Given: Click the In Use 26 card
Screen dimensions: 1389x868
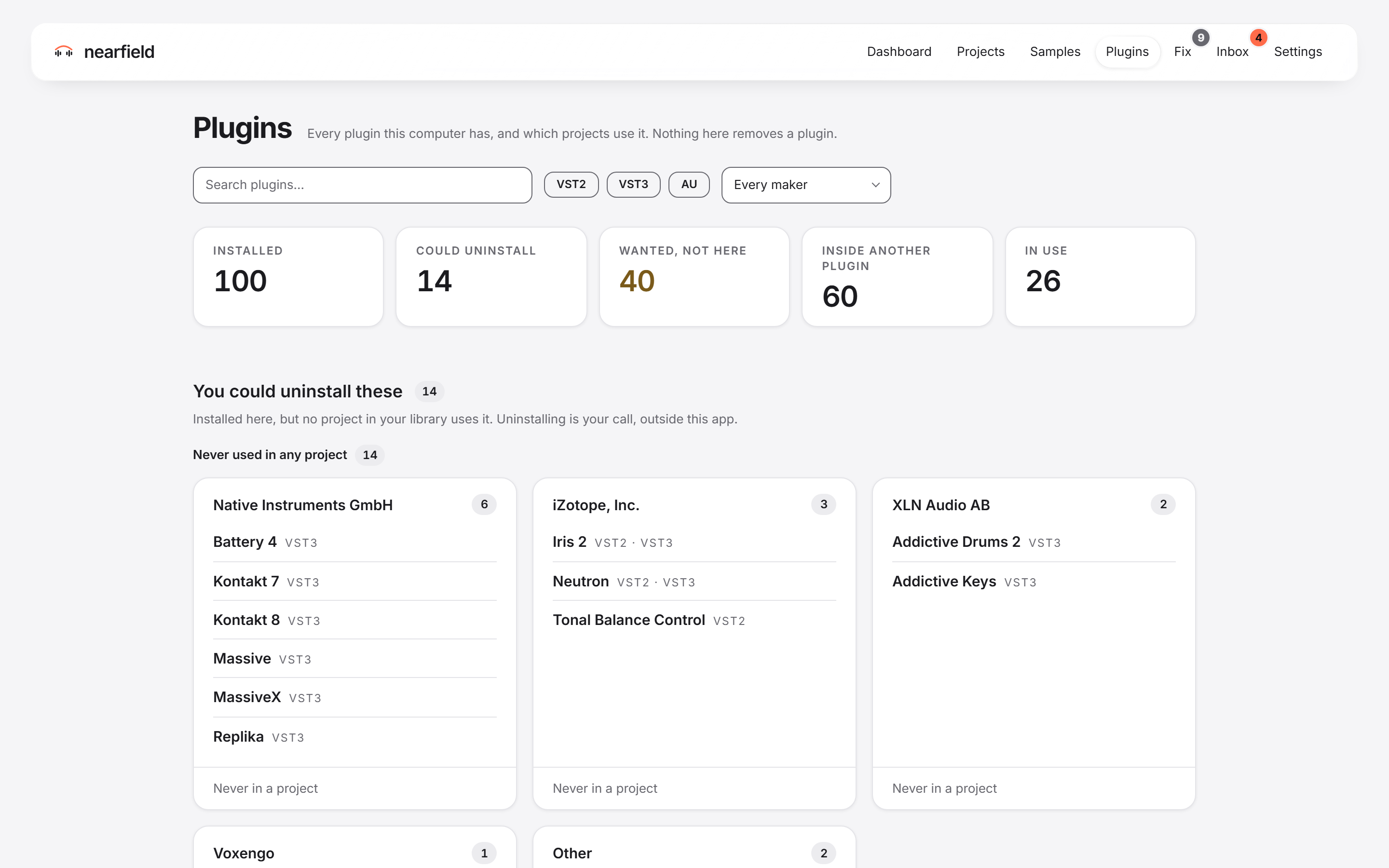Looking at the screenshot, I should coord(1100,277).
